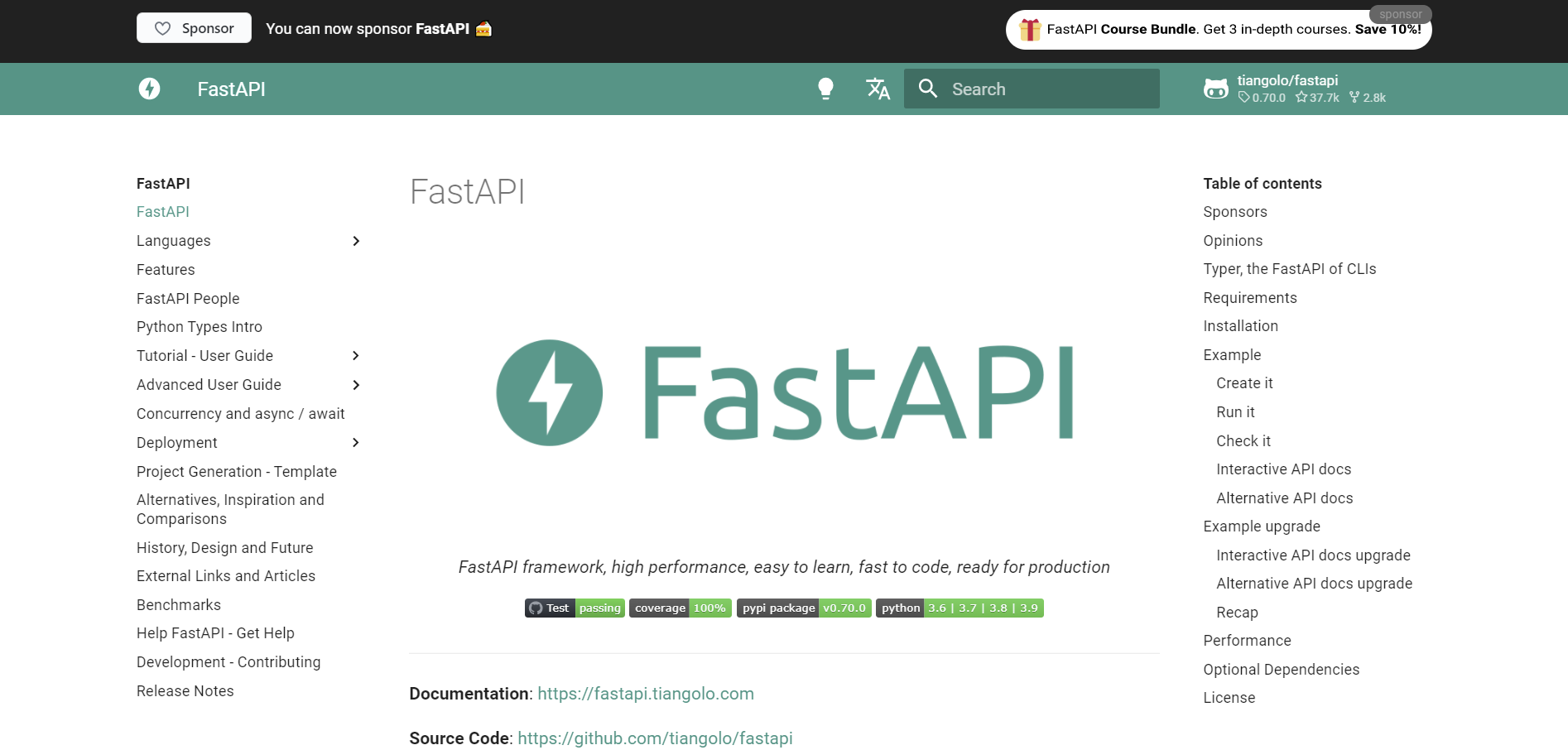Click the Sponsor heart button
The image size is (1568, 750).
[x=194, y=28]
